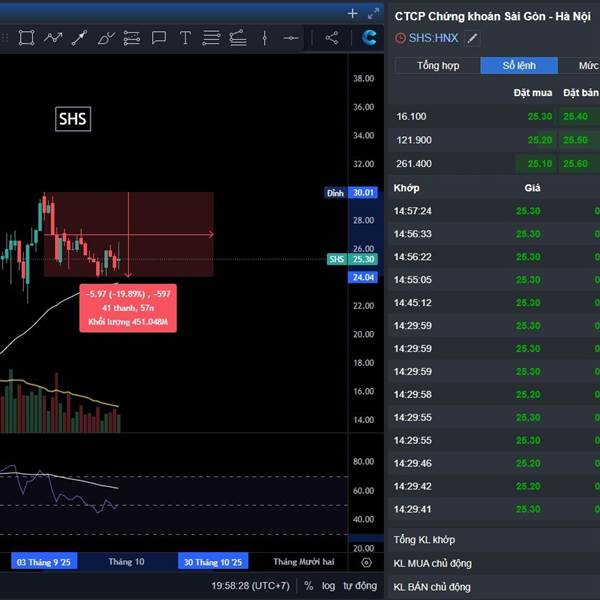
Task: Click the Khớp column header
Action: (x=406, y=188)
